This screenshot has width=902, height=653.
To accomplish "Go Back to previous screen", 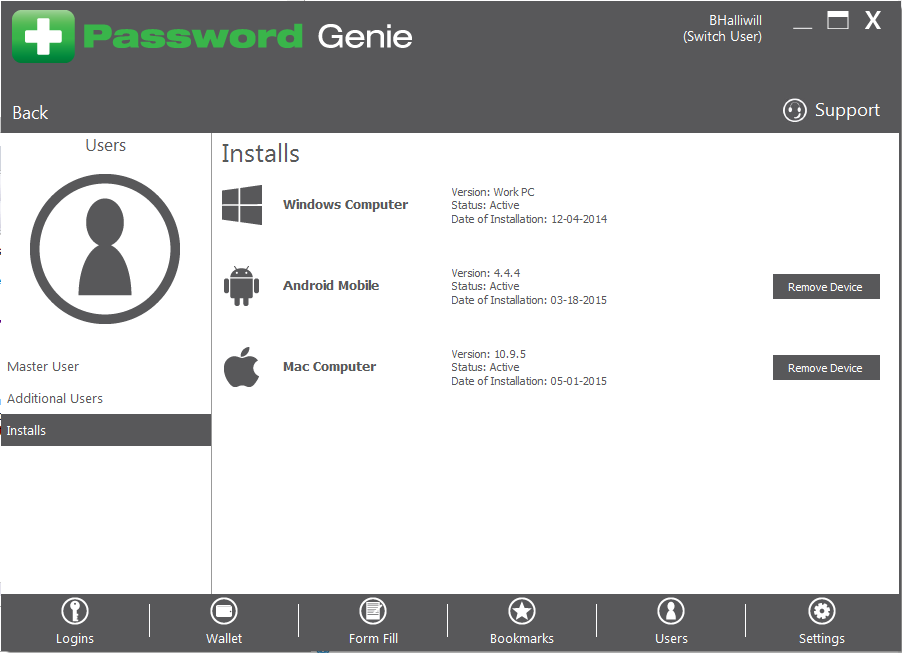I will (x=30, y=113).
